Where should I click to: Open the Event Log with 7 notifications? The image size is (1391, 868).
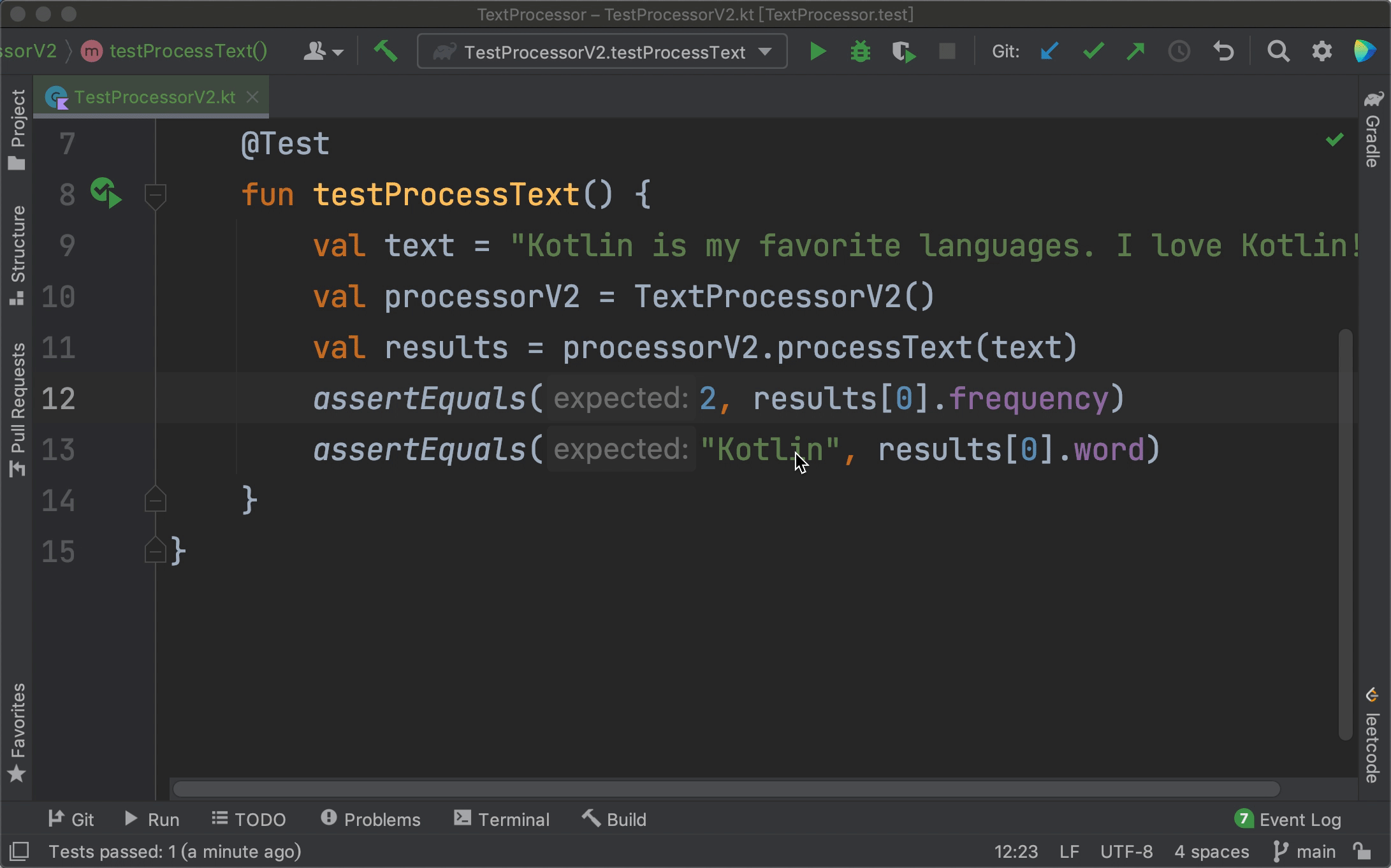pyautogui.click(x=1288, y=819)
